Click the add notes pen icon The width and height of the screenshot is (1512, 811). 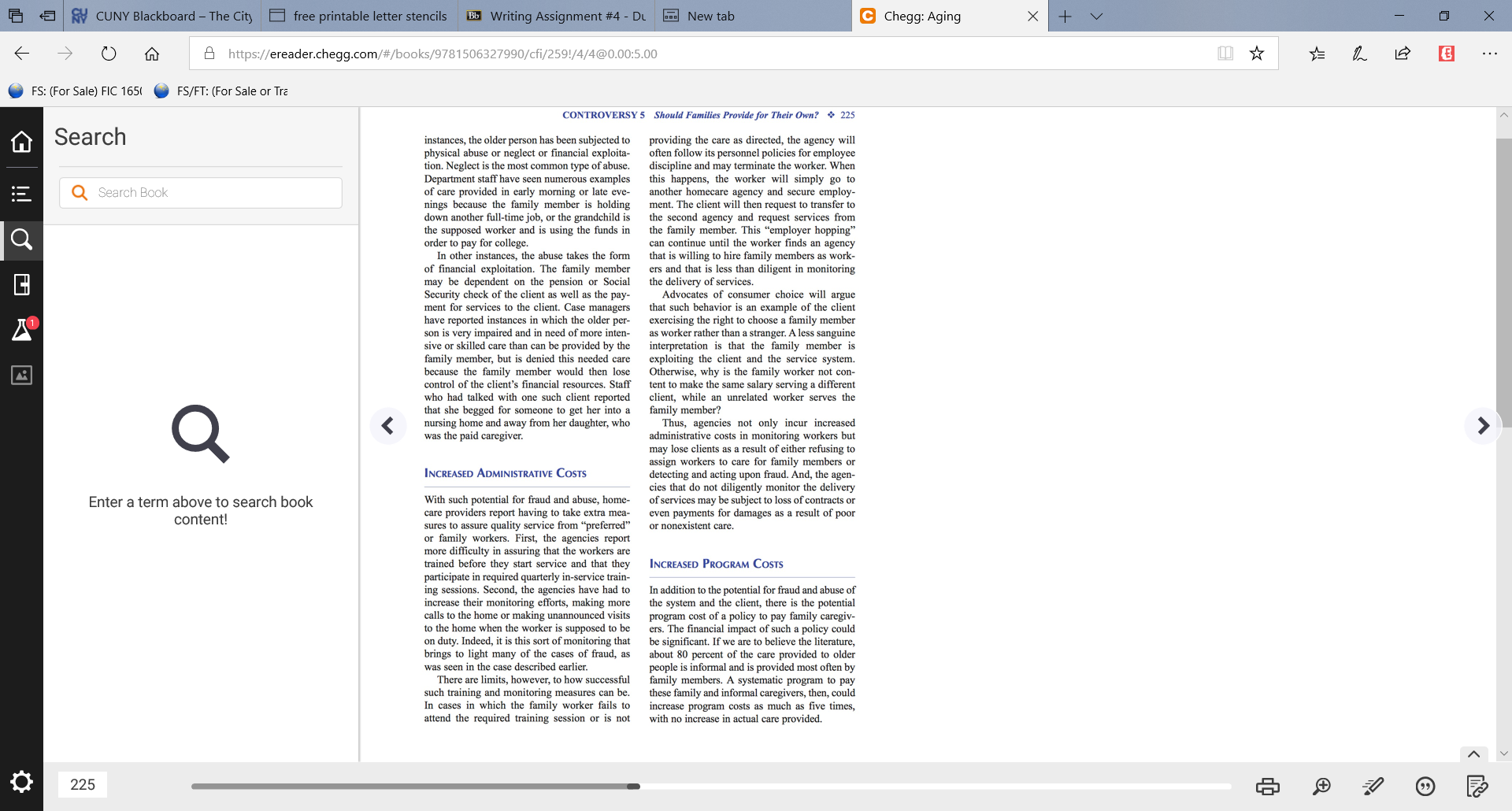tap(1359, 54)
